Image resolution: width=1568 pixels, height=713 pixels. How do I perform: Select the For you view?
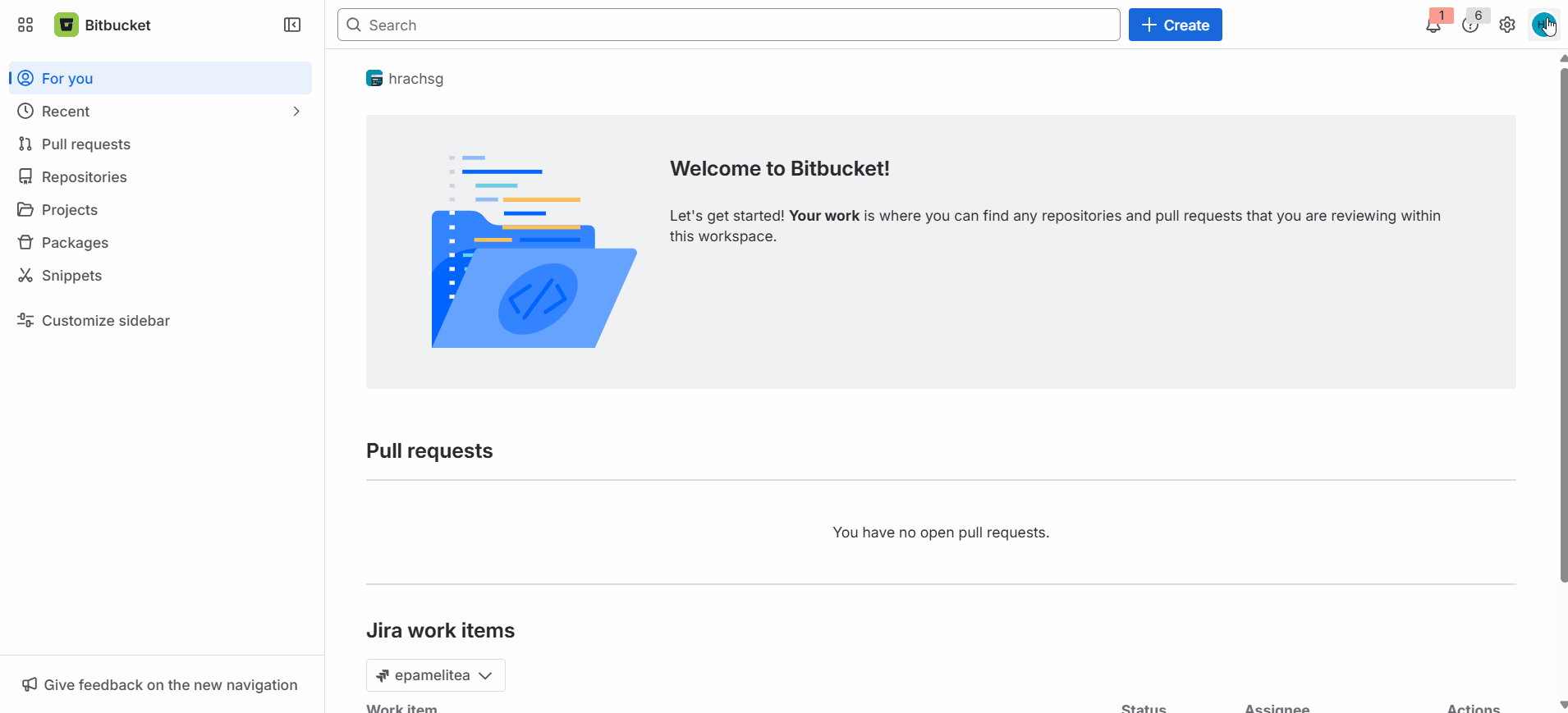click(66, 78)
